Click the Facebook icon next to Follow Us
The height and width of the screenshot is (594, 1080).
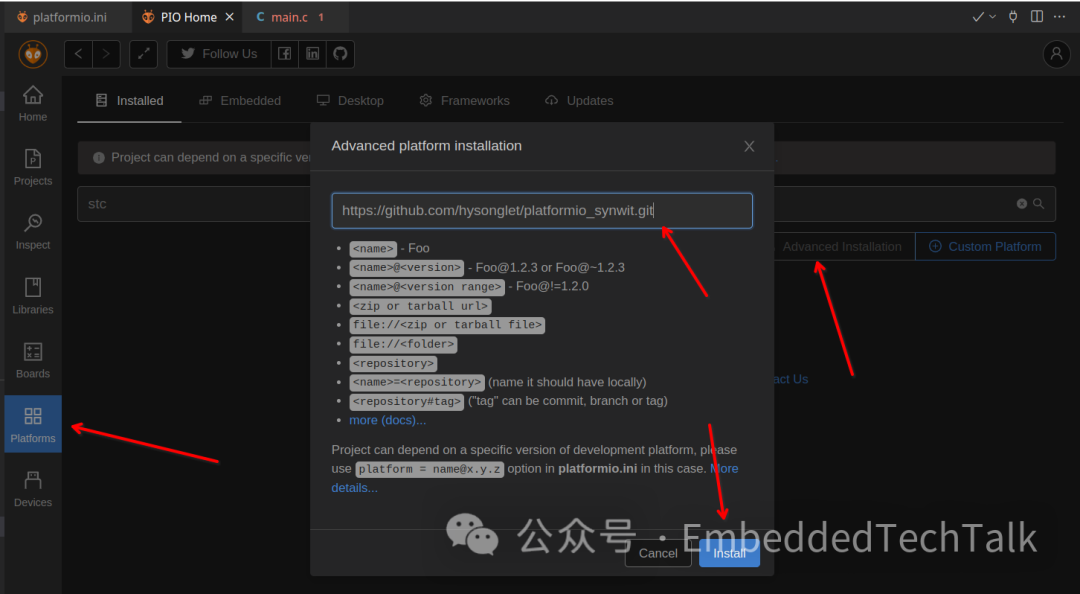284,54
